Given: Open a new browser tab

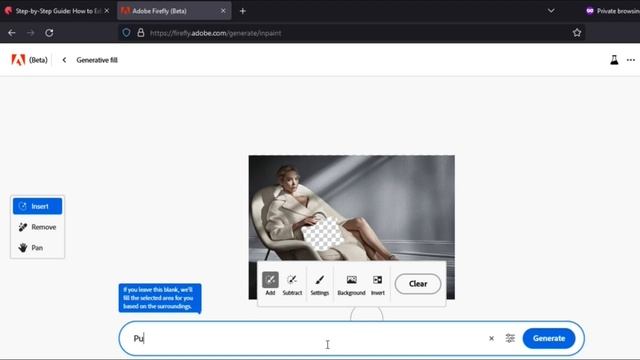Looking at the screenshot, I should 242,11.
